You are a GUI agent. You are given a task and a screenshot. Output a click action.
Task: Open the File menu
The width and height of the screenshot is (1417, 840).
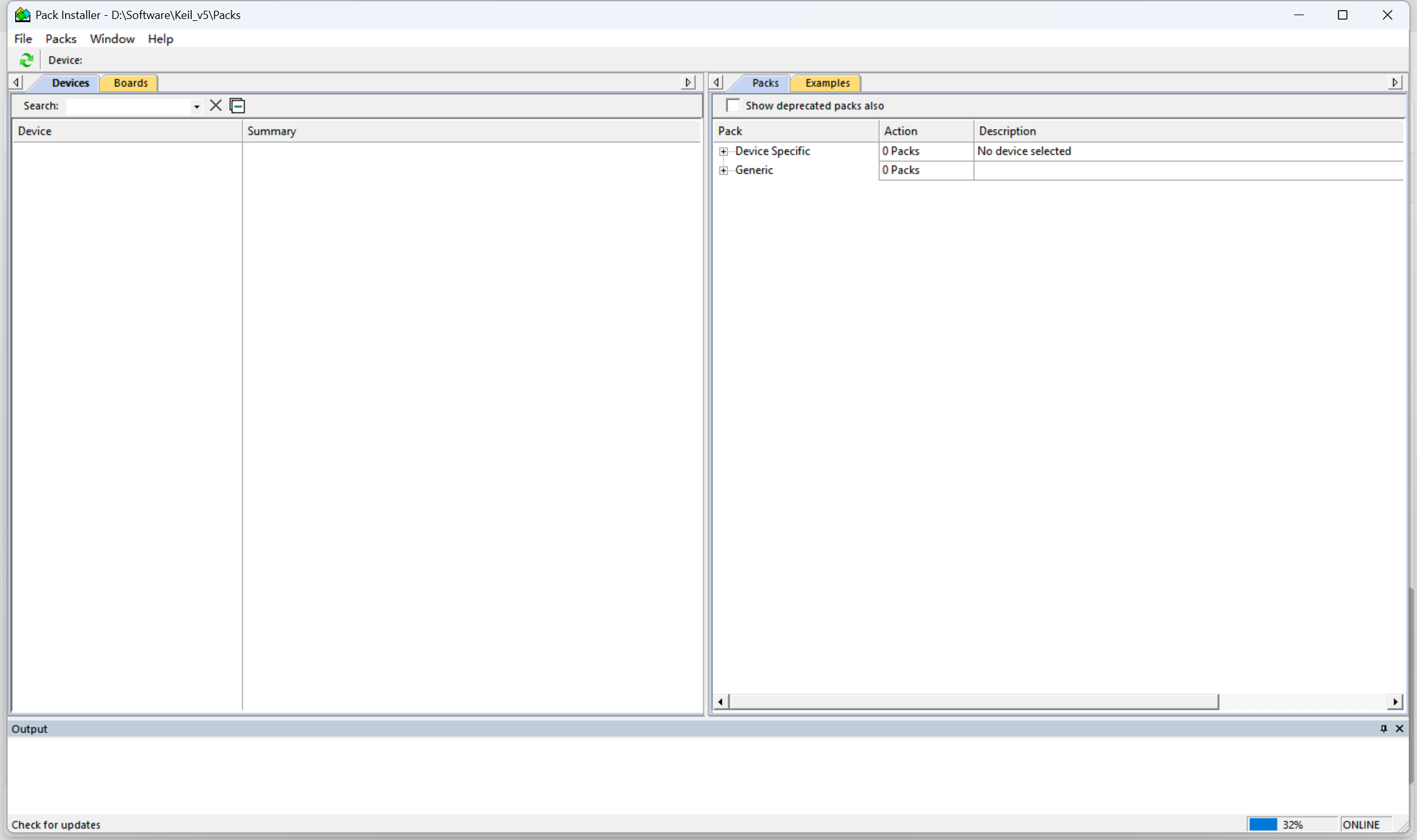click(x=23, y=39)
